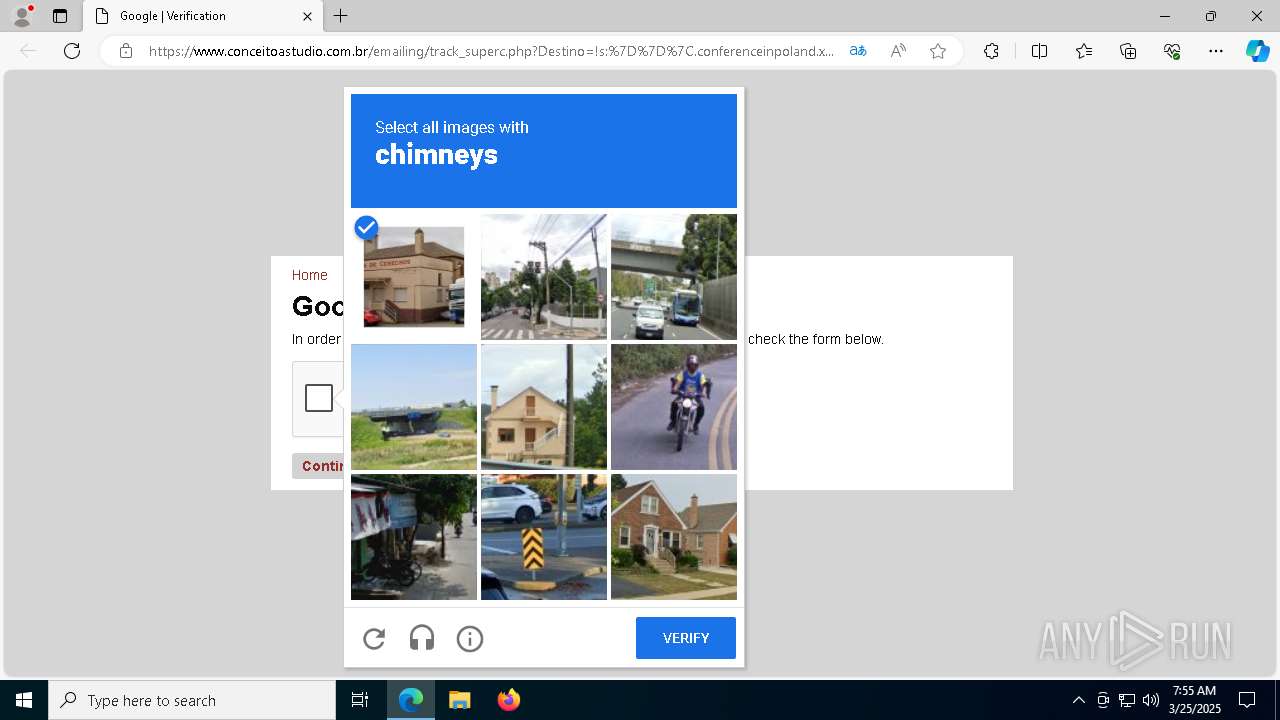The image size is (1280, 720).
Task: Open File Explorer from taskbar
Action: [x=460, y=700]
